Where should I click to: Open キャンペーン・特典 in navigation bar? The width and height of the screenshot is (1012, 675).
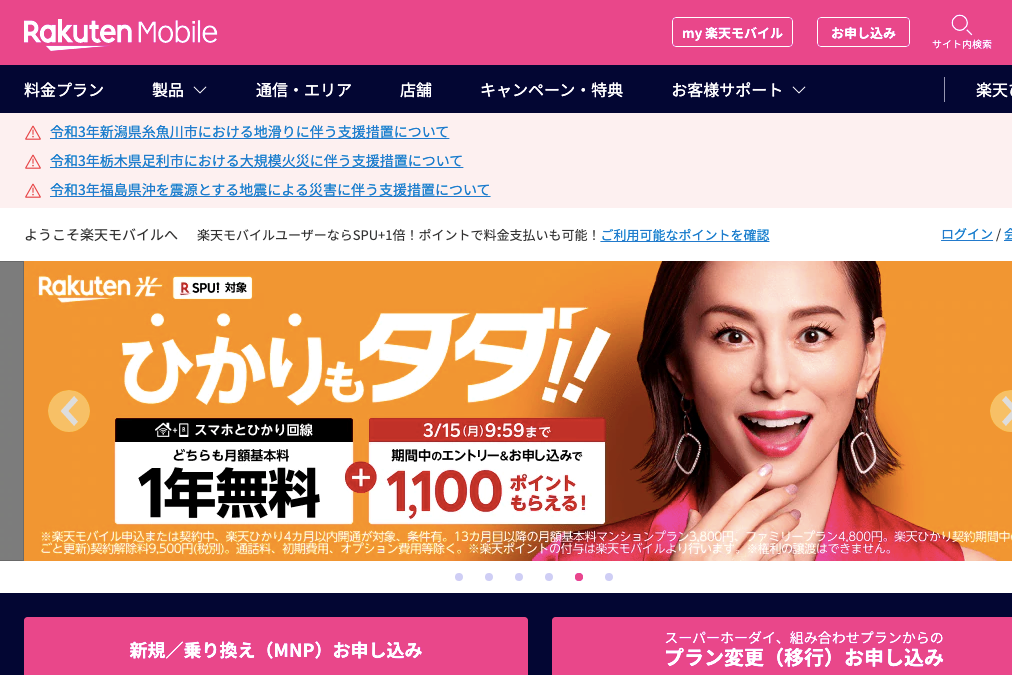point(552,90)
